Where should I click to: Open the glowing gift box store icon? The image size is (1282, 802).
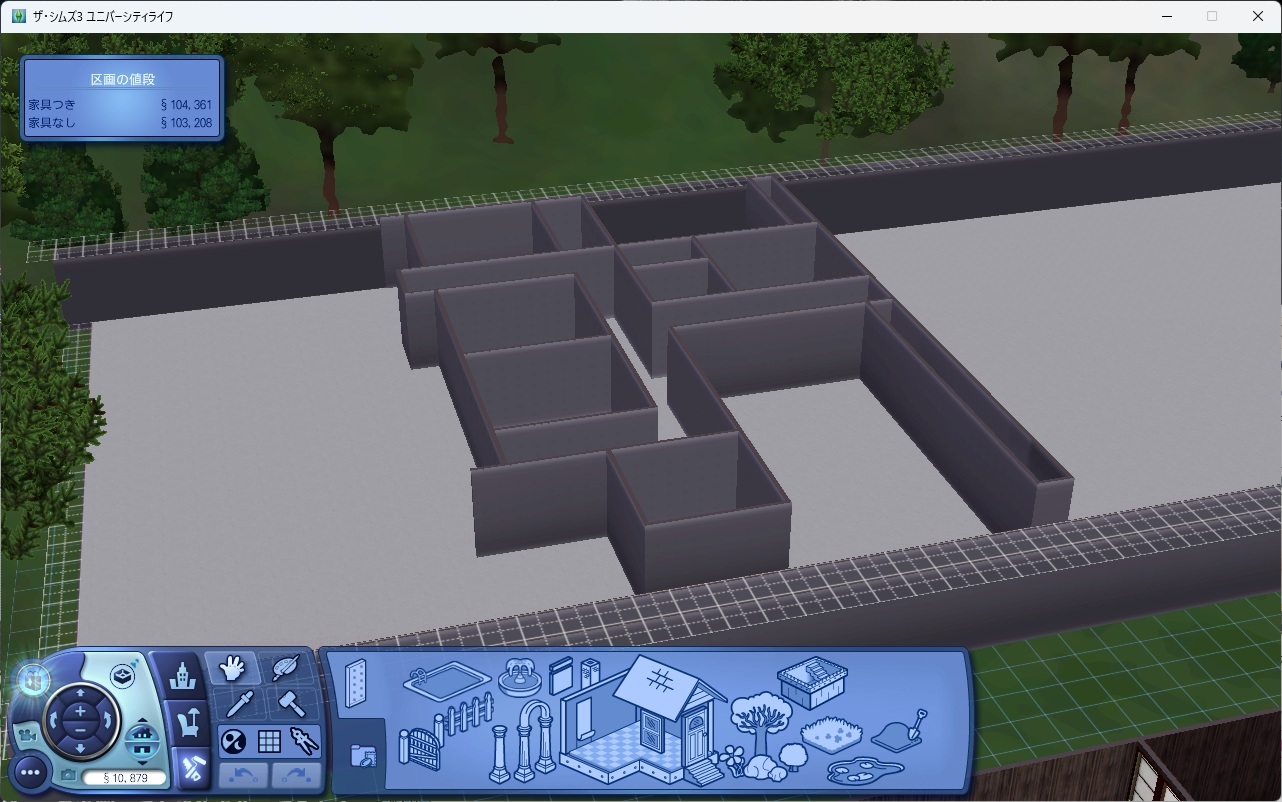point(35,680)
